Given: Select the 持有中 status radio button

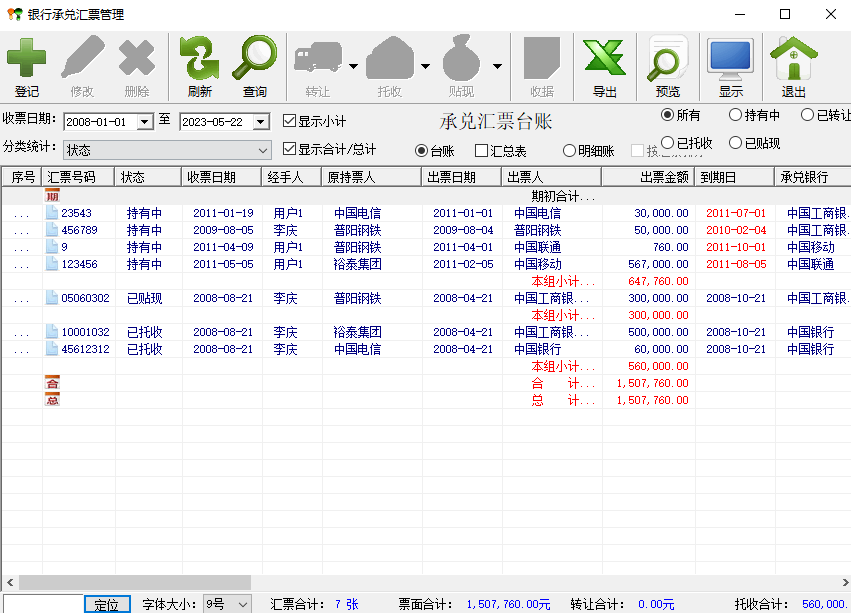Looking at the screenshot, I should click(x=735, y=115).
